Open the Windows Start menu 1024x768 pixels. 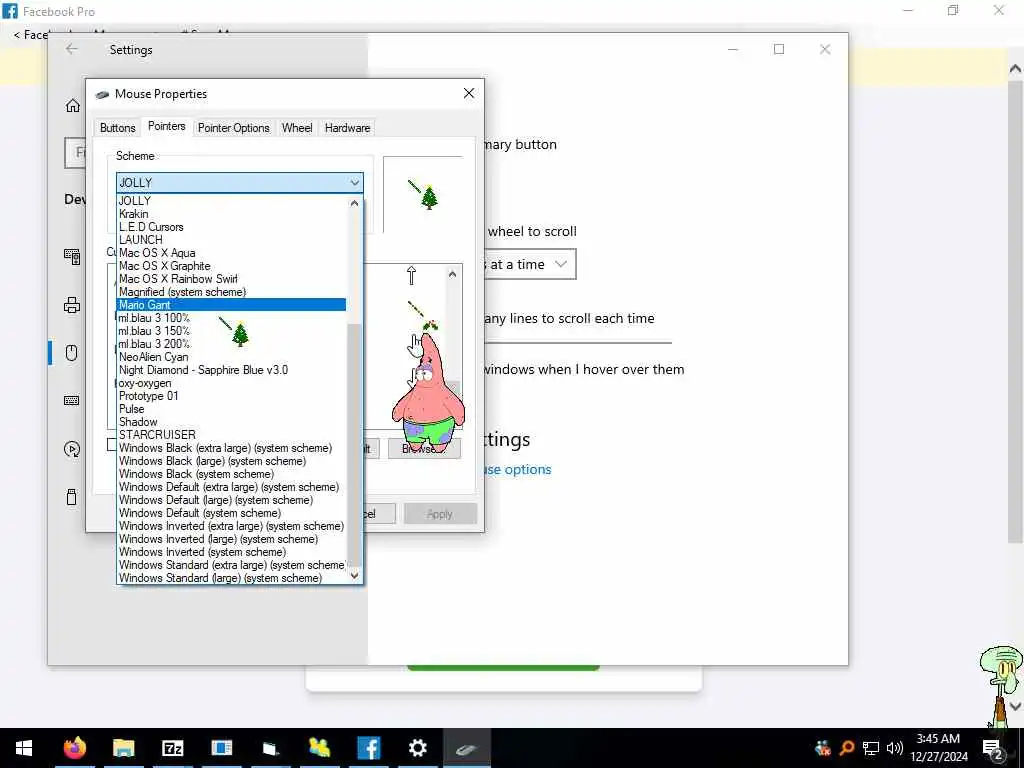tap(24, 748)
